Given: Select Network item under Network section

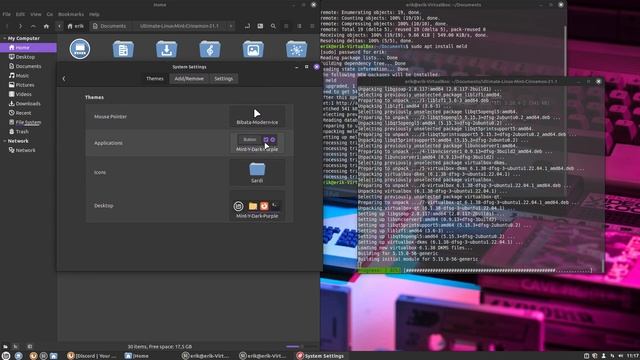Looking at the screenshot, I should pyautogui.click(x=28, y=150).
